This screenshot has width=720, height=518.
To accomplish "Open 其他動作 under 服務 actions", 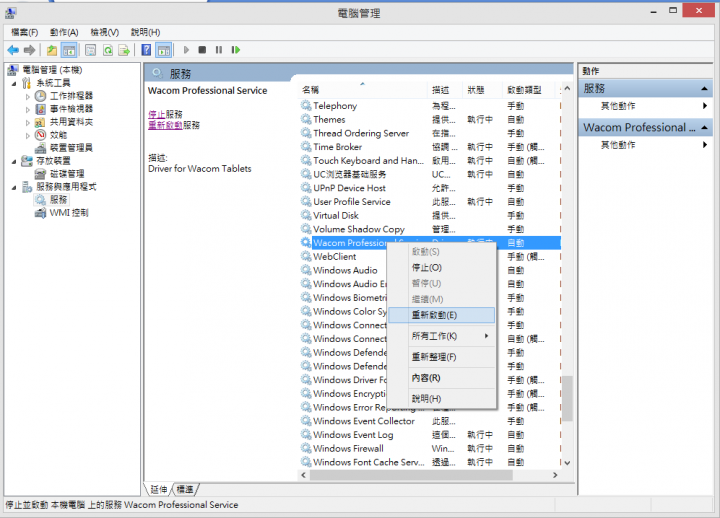I will coord(618,106).
